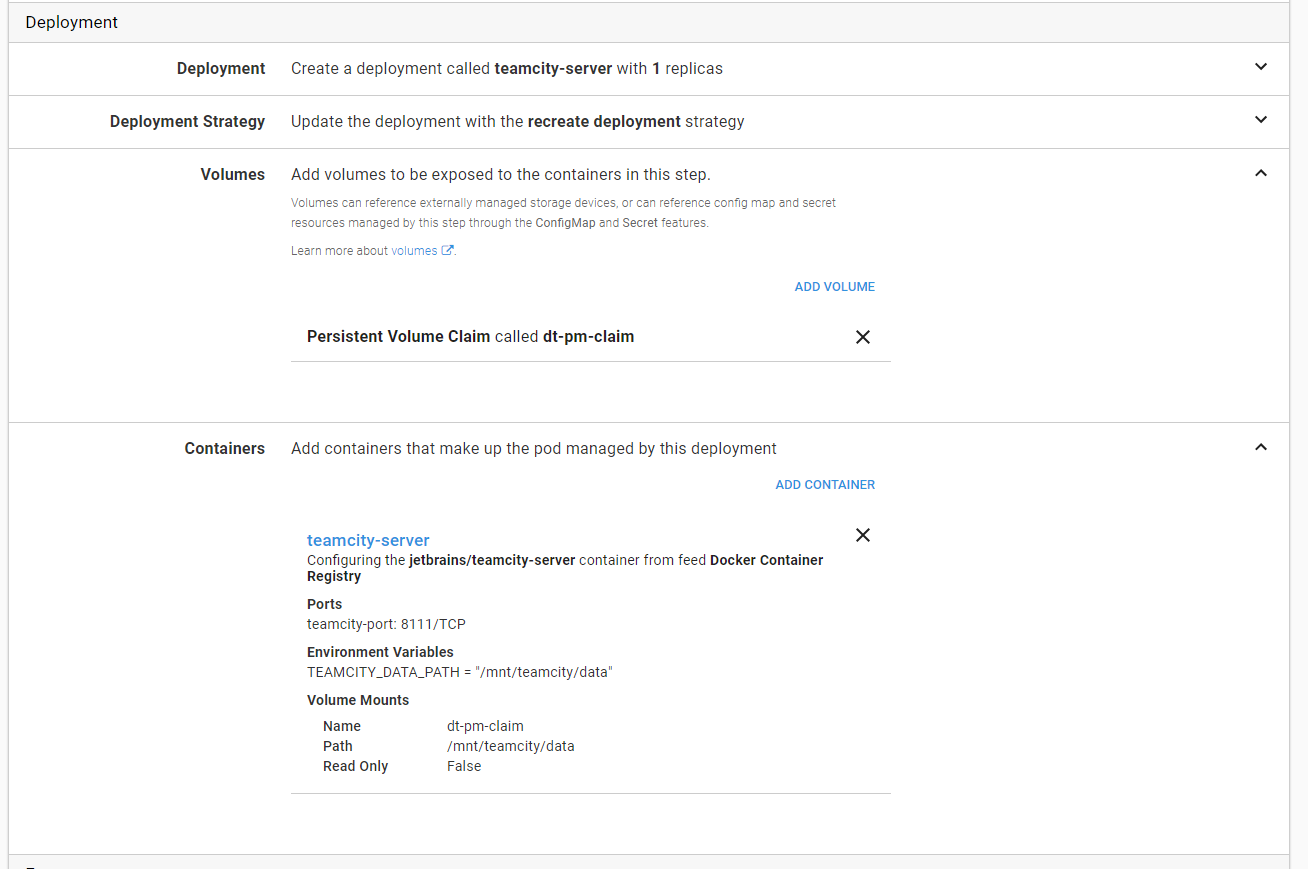This screenshot has width=1308, height=869.
Task: Click the /mnt/teamcity/data volume mount path
Action: pyautogui.click(x=510, y=746)
